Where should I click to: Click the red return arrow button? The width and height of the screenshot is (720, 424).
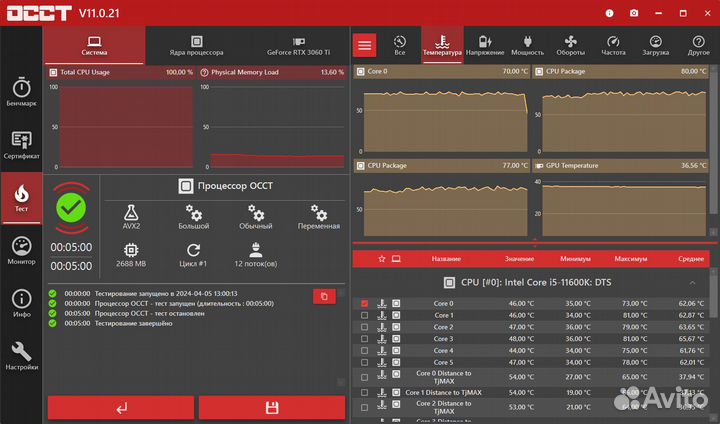point(121,408)
